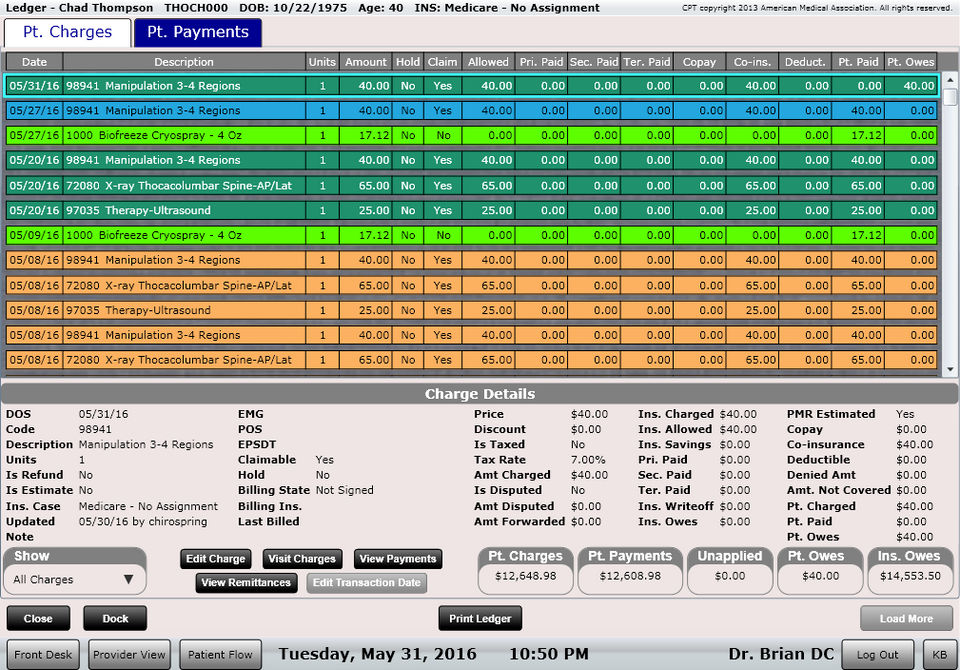
Task: Select the 05/09/16 Biofreeze Cryospray row
Action: (471, 235)
